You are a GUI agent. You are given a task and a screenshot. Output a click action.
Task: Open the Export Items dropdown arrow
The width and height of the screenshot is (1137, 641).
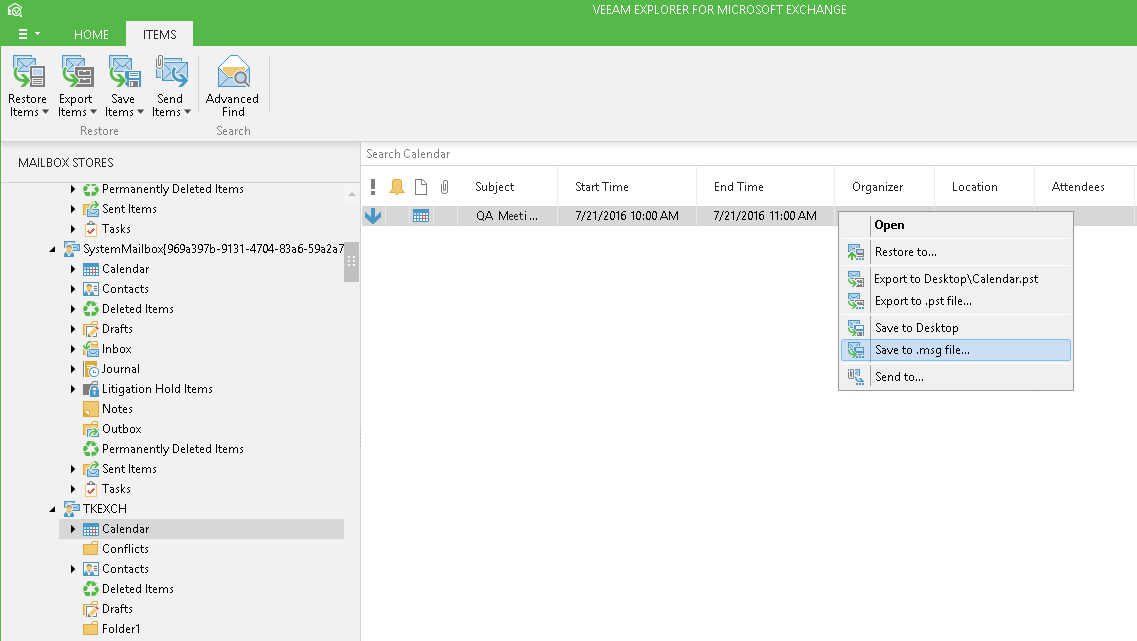93,112
